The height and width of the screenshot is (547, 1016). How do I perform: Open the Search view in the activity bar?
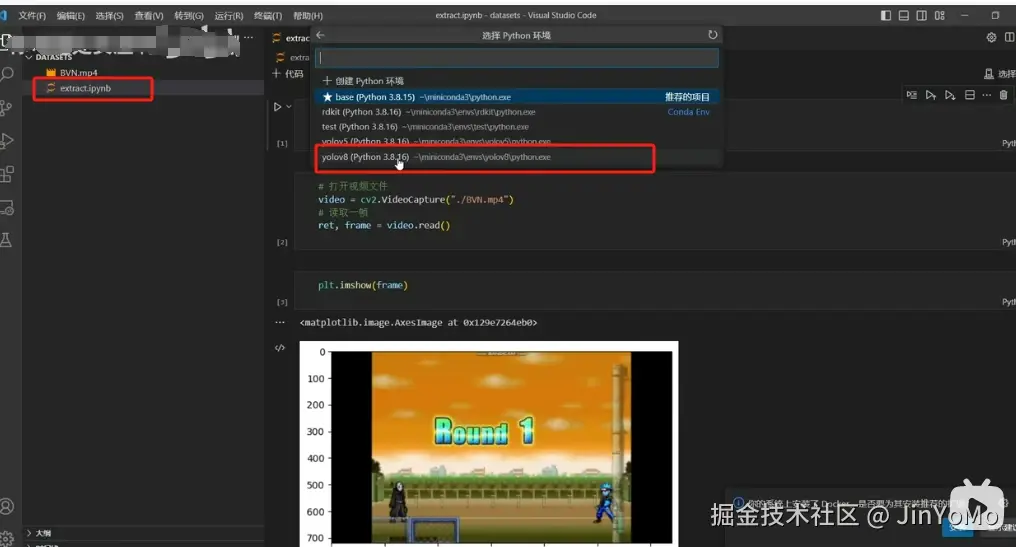click(7, 75)
